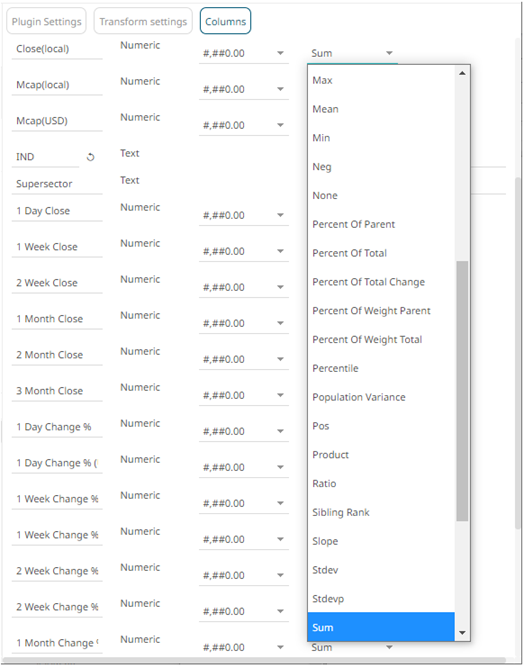Click the aggregation list scrollbar thumb
The height and width of the screenshot is (668, 524).
coord(462,391)
